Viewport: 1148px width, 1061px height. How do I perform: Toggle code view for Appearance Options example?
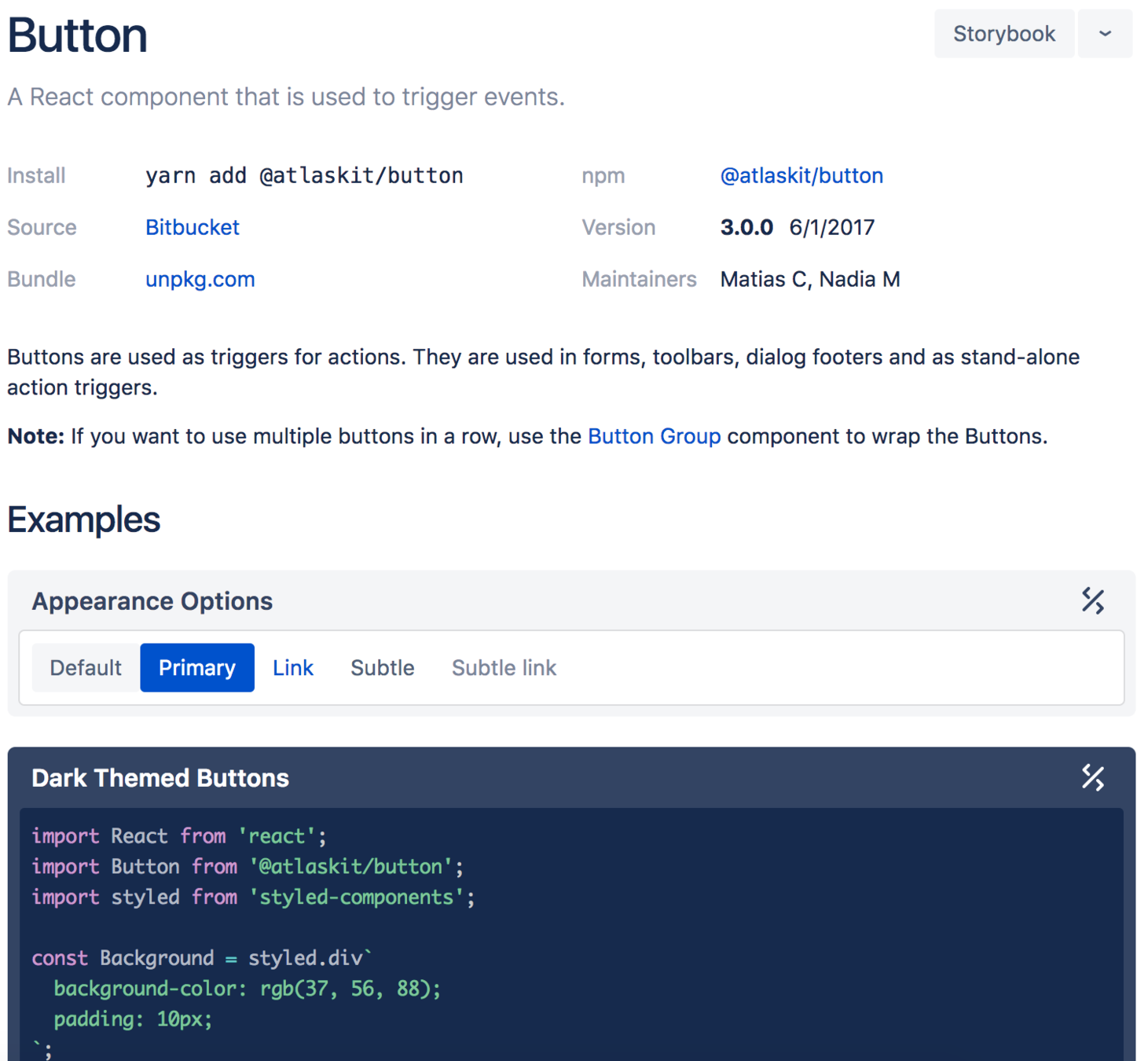click(1092, 601)
